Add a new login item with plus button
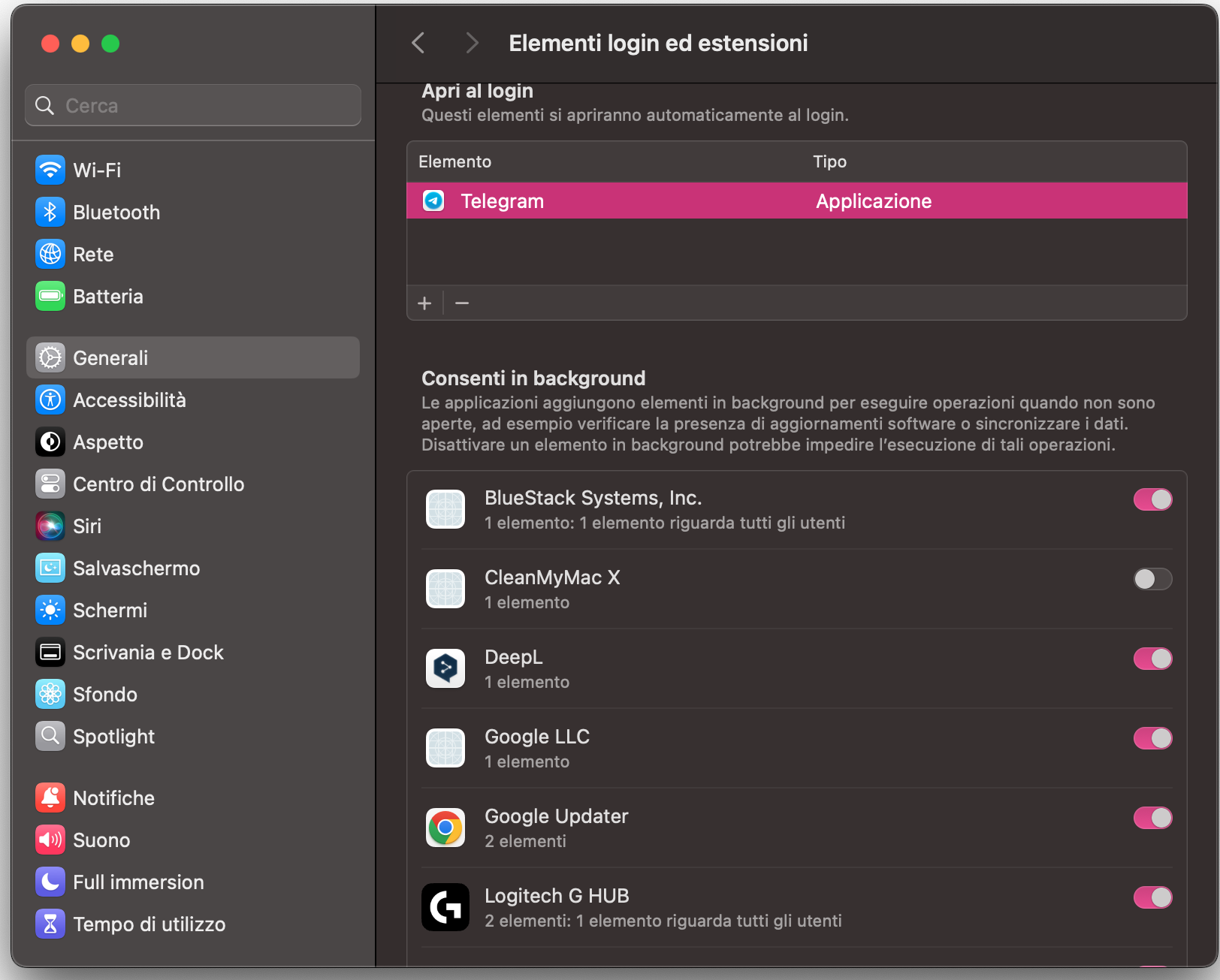 point(424,303)
